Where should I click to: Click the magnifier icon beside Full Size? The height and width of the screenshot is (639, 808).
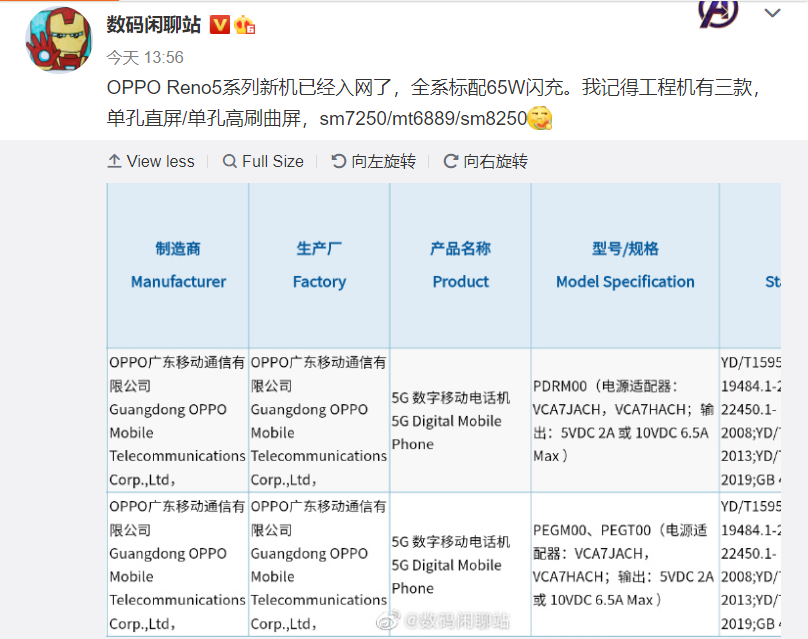pos(229,161)
